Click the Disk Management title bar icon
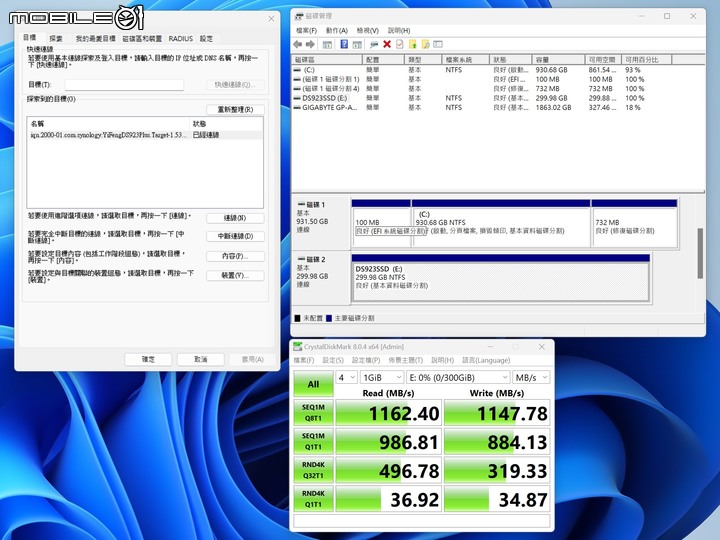Screen dimensions: 720x540 299,17
